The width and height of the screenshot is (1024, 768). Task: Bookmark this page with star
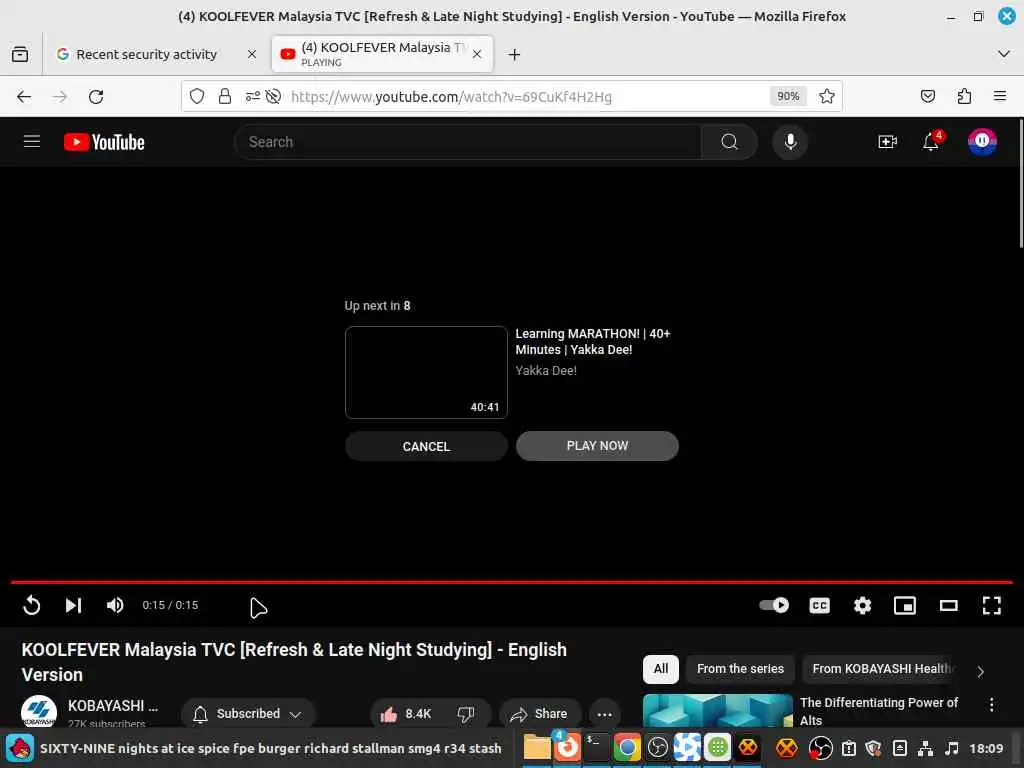[x=827, y=97]
